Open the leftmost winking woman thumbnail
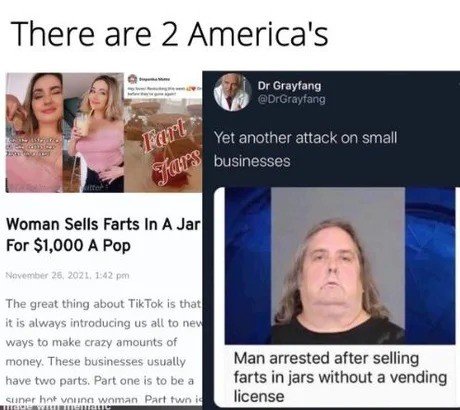Image resolution: width=460 pixels, height=410 pixels. tap(34, 132)
